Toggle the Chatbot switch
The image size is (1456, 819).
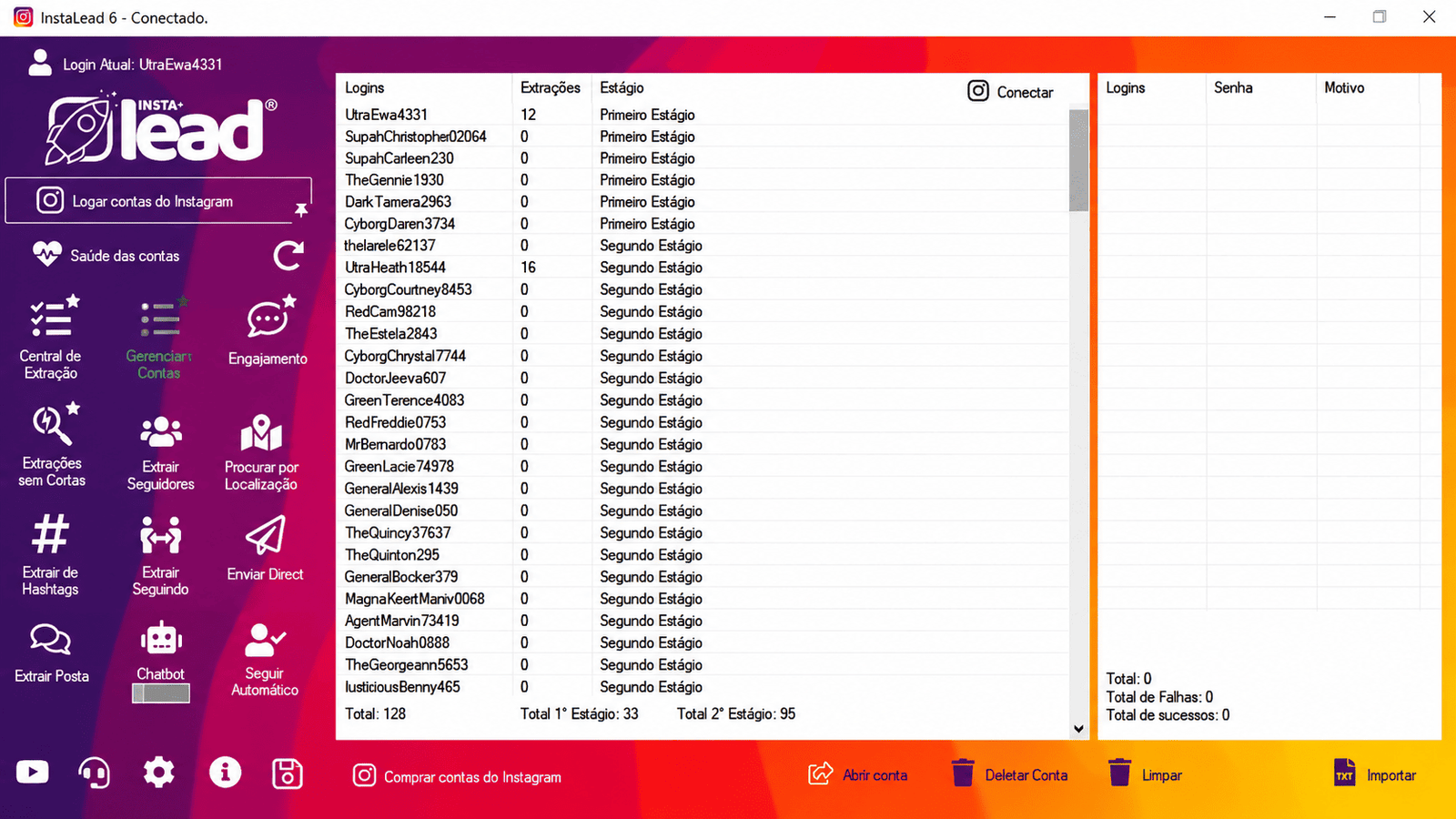tap(161, 693)
